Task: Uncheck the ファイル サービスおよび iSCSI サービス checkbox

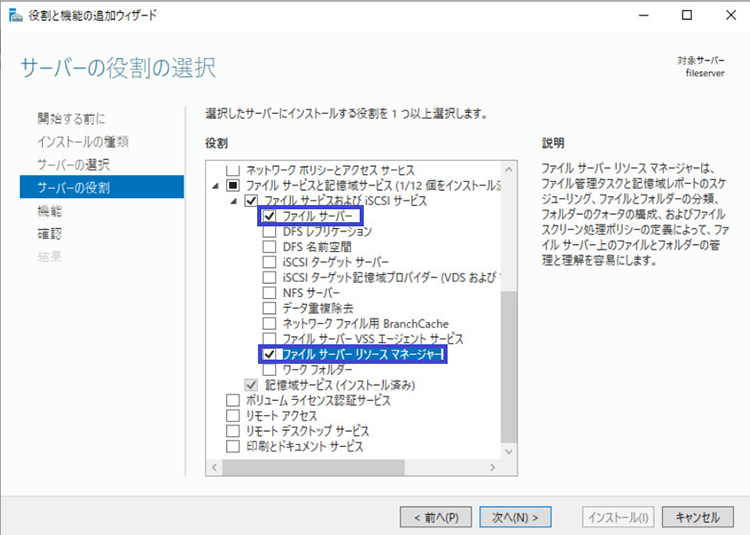Action: click(251, 201)
